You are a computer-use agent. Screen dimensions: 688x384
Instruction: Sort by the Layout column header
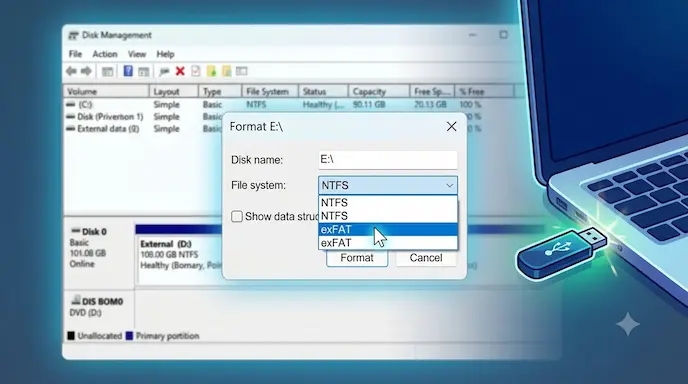[174, 91]
